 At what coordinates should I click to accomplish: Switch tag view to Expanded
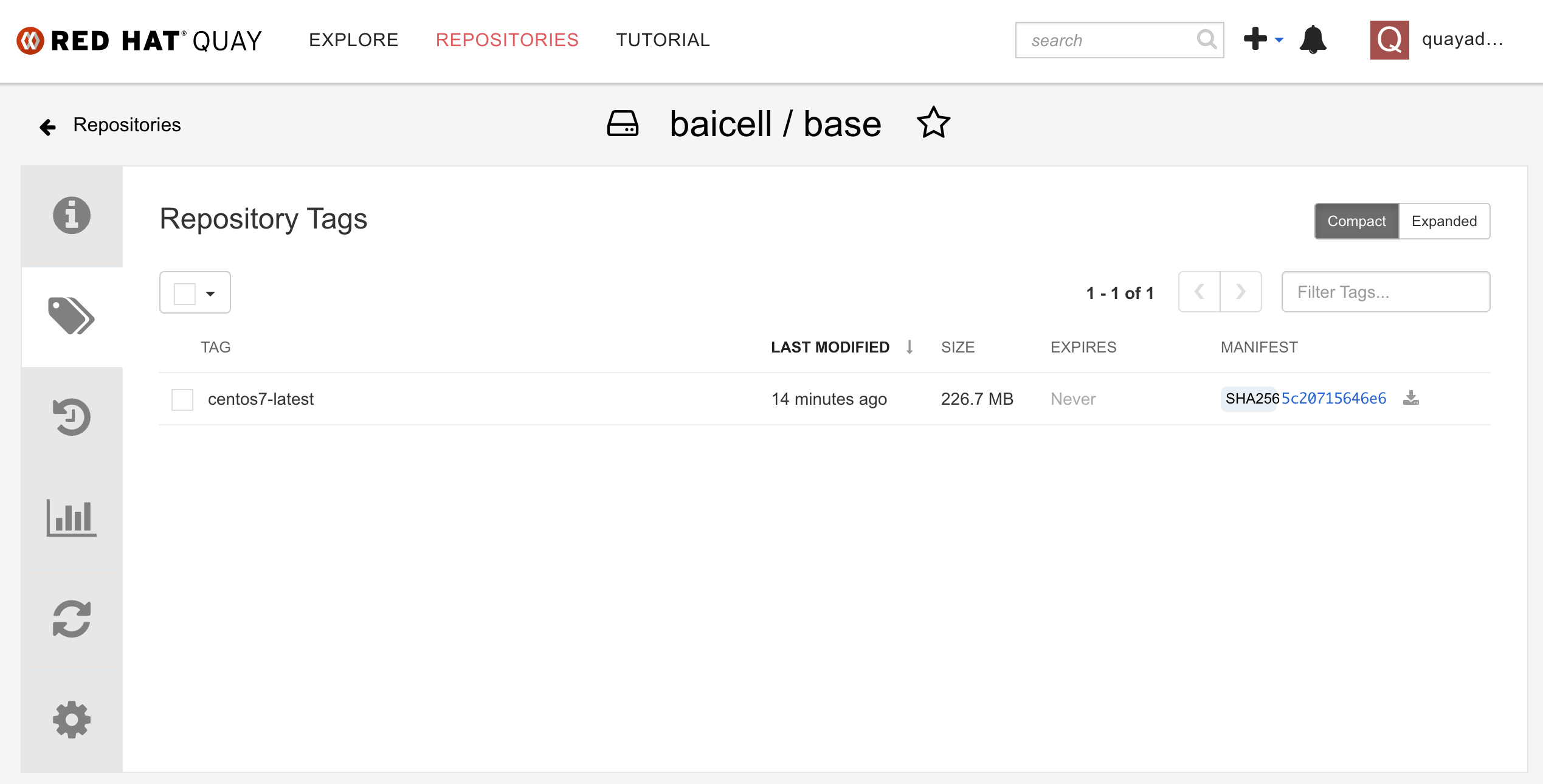[1444, 221]
